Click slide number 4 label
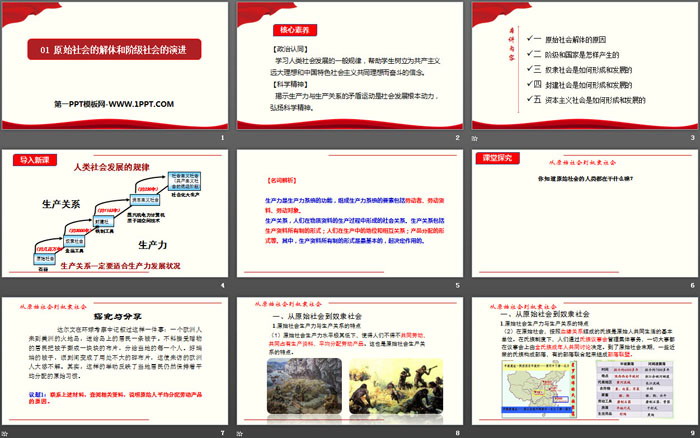The width and height of the screenshot is (700, 438). [x=222, y=285]
